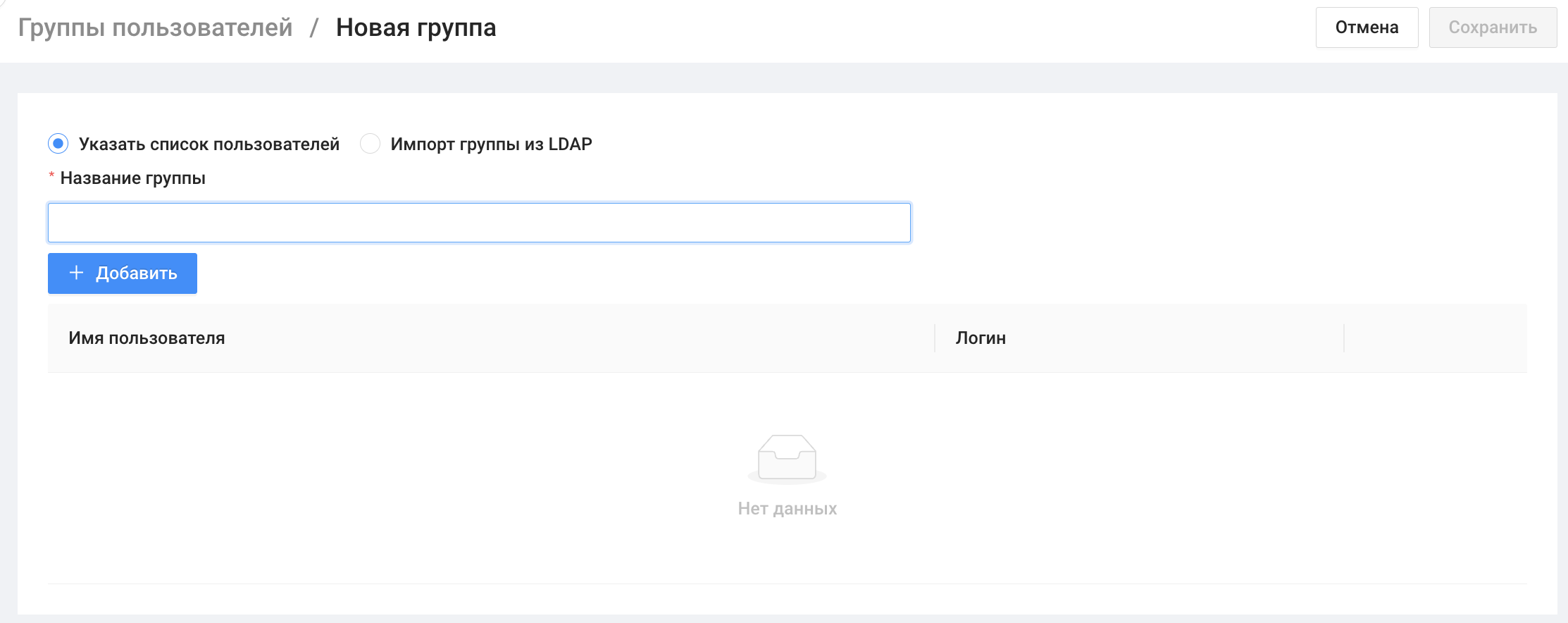This screenshot has width=1568, height=623.
Task: Click the plus icon on Добавить button
Action: tap(76, 273)
